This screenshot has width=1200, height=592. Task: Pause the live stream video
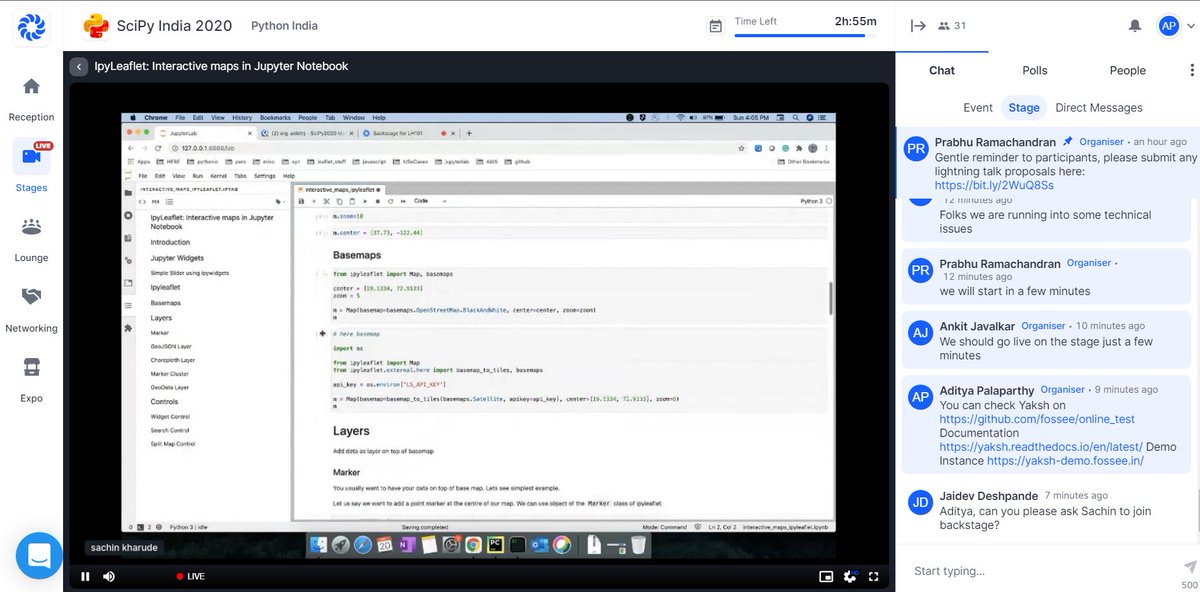point(85,576)
